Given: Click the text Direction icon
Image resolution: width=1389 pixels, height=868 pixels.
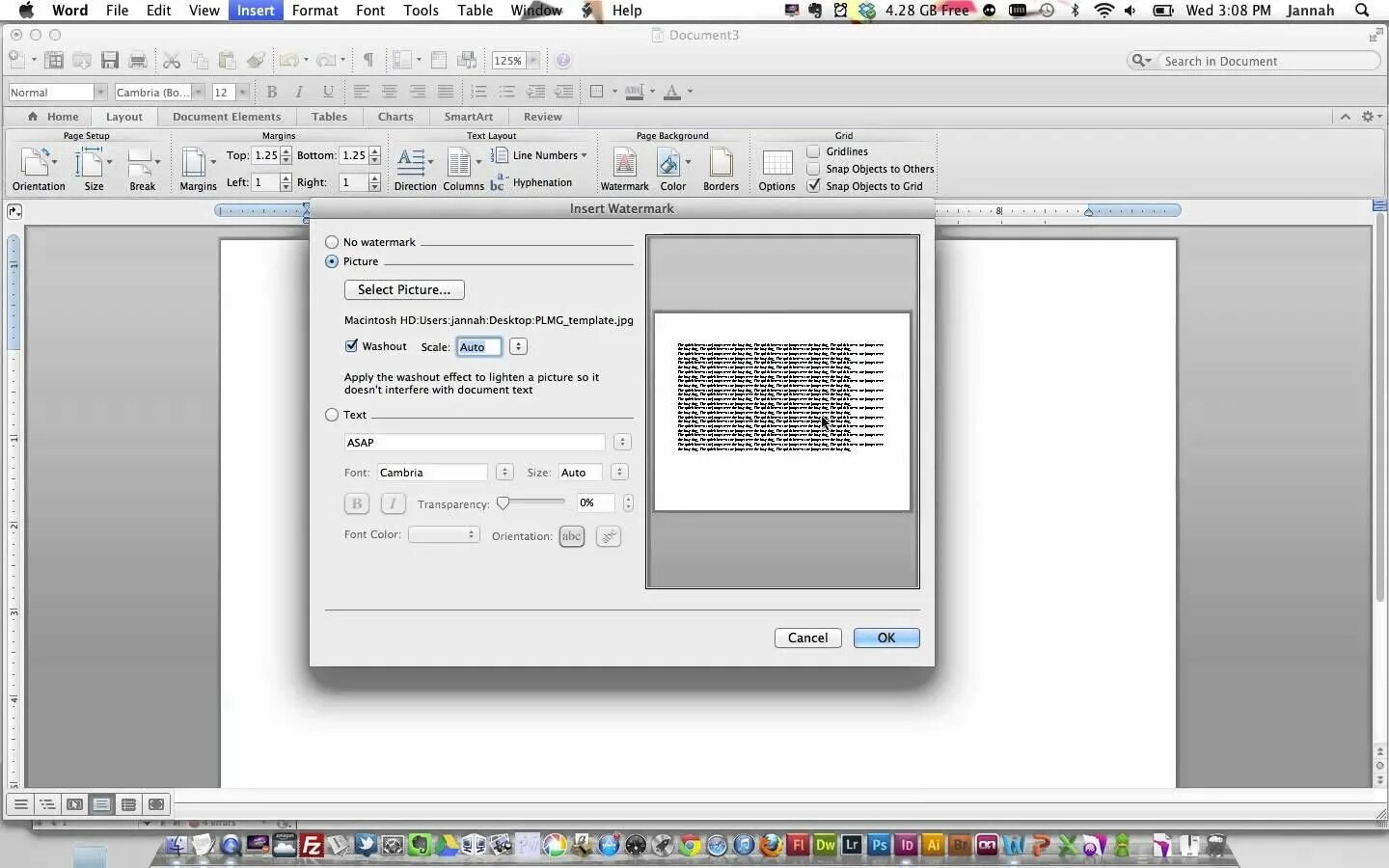Looking at the screenshot, I should tap(413, 162).
